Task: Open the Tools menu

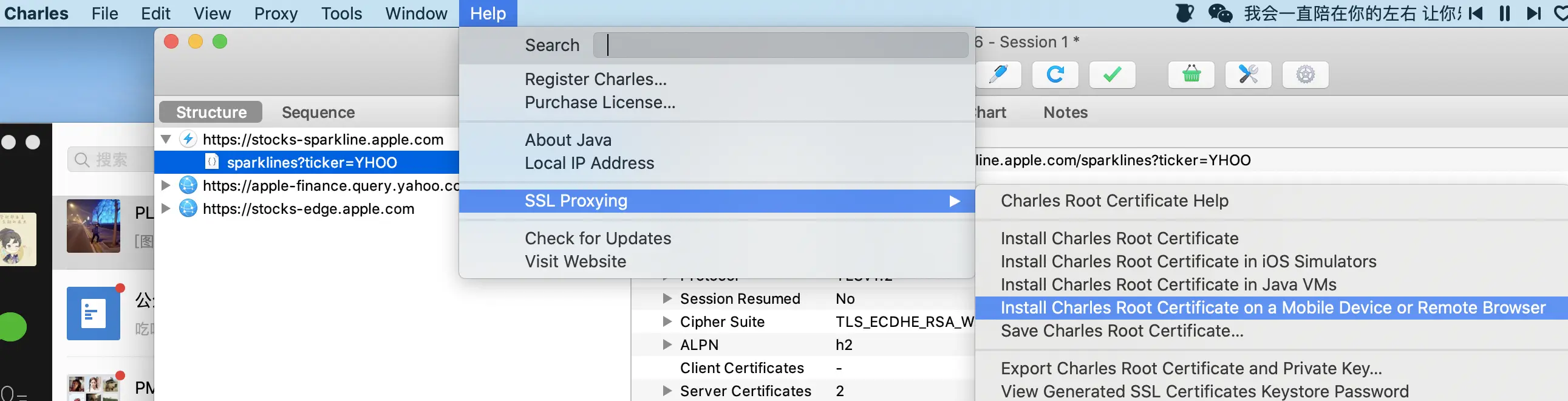Action: (341, 13)
